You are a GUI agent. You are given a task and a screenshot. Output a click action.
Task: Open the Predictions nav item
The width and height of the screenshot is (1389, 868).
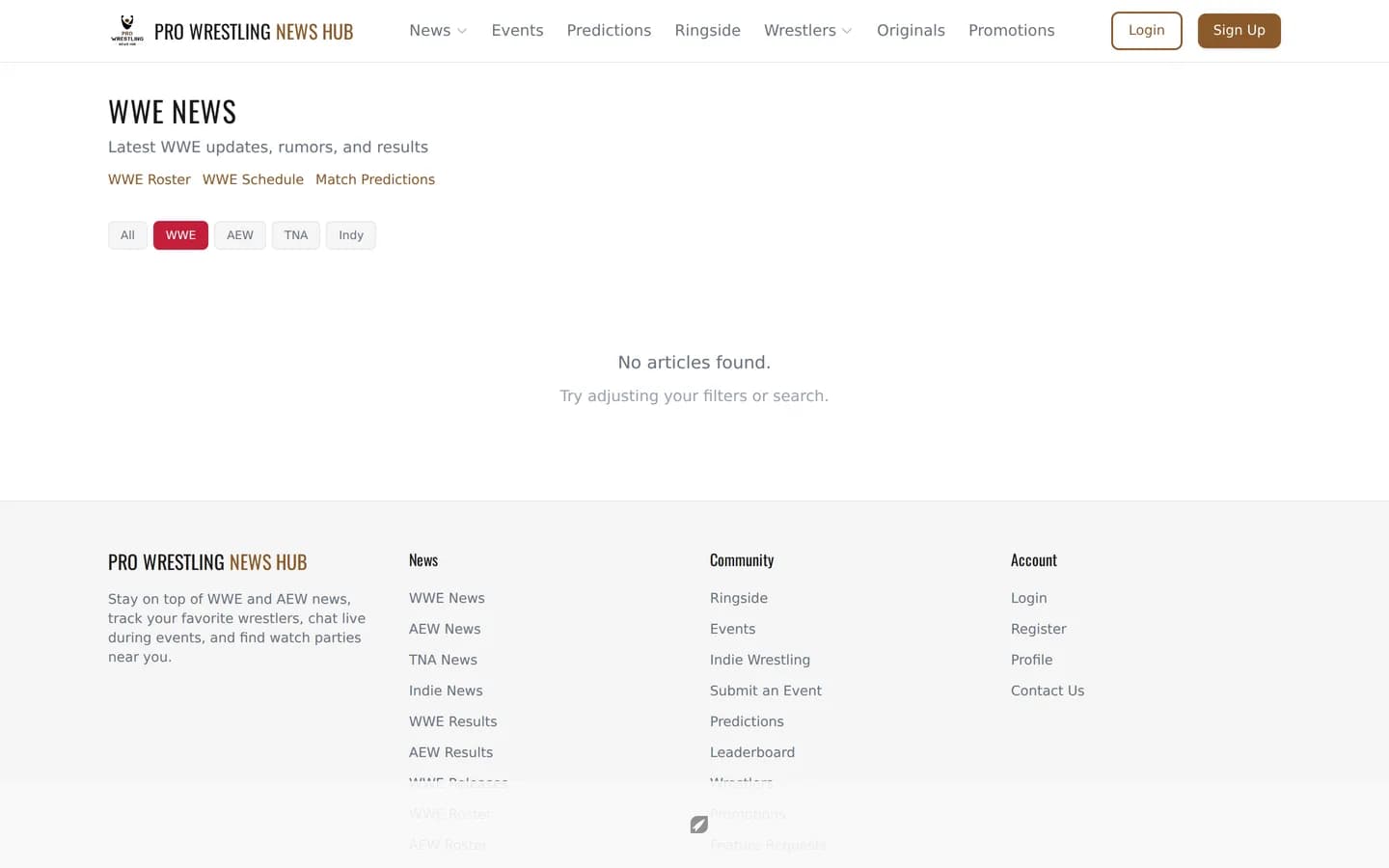[x=609, y=31]
